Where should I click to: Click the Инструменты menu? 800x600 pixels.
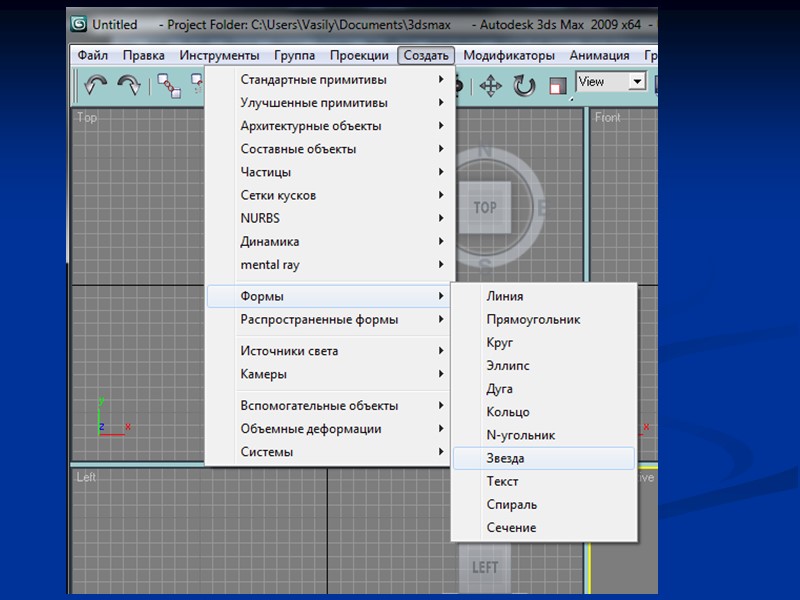[219, 56]
